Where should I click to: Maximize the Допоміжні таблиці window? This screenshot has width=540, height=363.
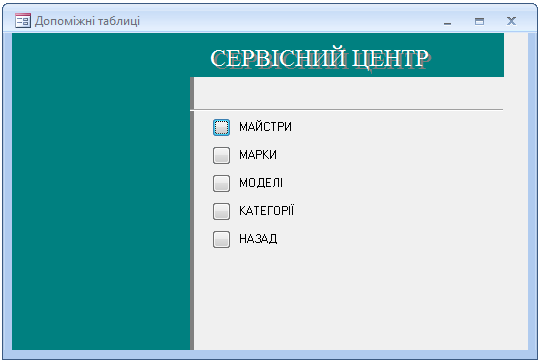(479, 21)
